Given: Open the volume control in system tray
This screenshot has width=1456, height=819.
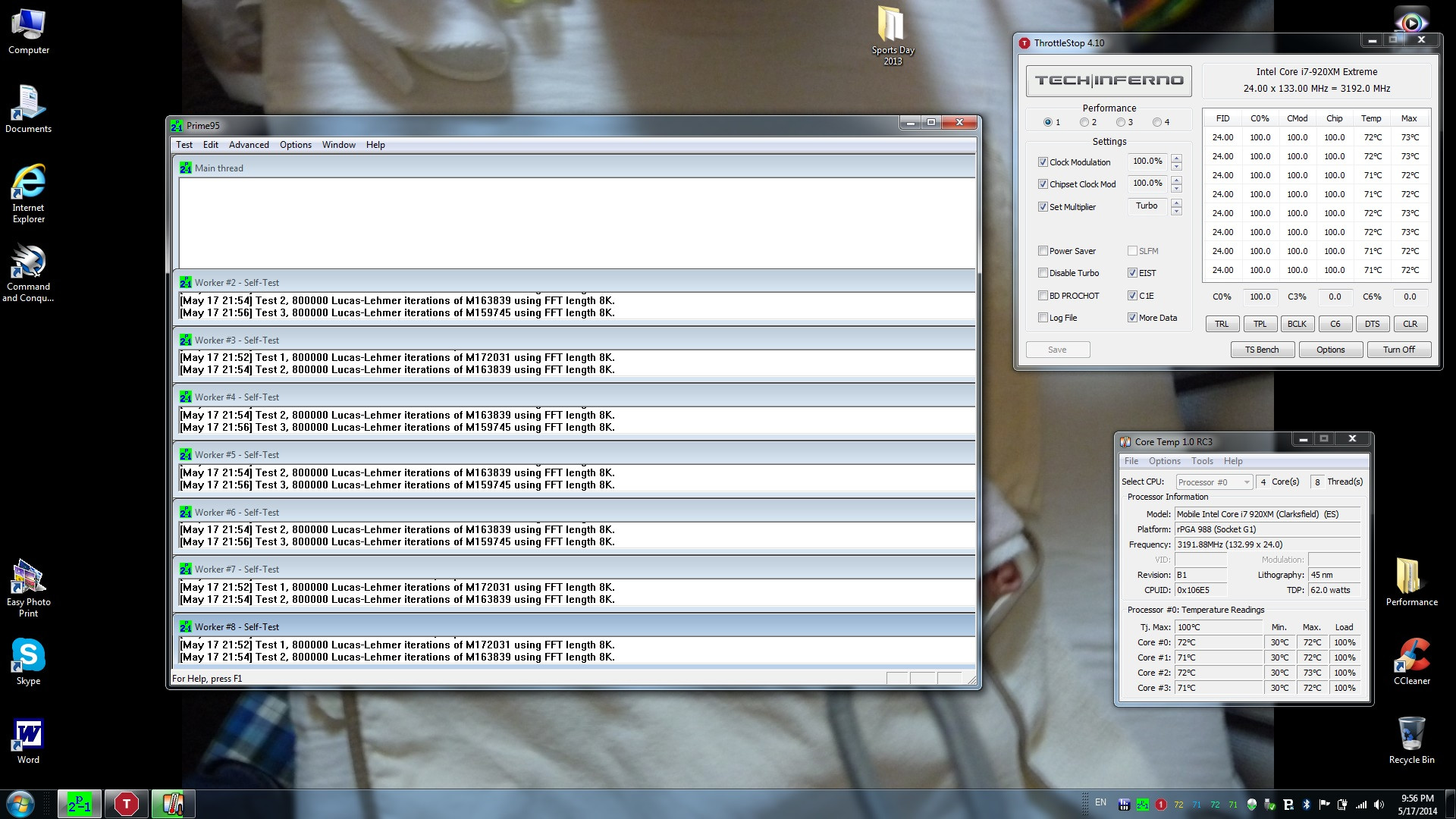Looking at the screenshot, I should 1379,805.
